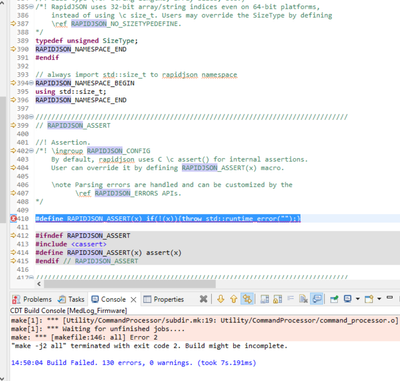This screenshot has width=400, height=381.
Task: Toggle show error in editor button
Action: (x=247, y=299)
